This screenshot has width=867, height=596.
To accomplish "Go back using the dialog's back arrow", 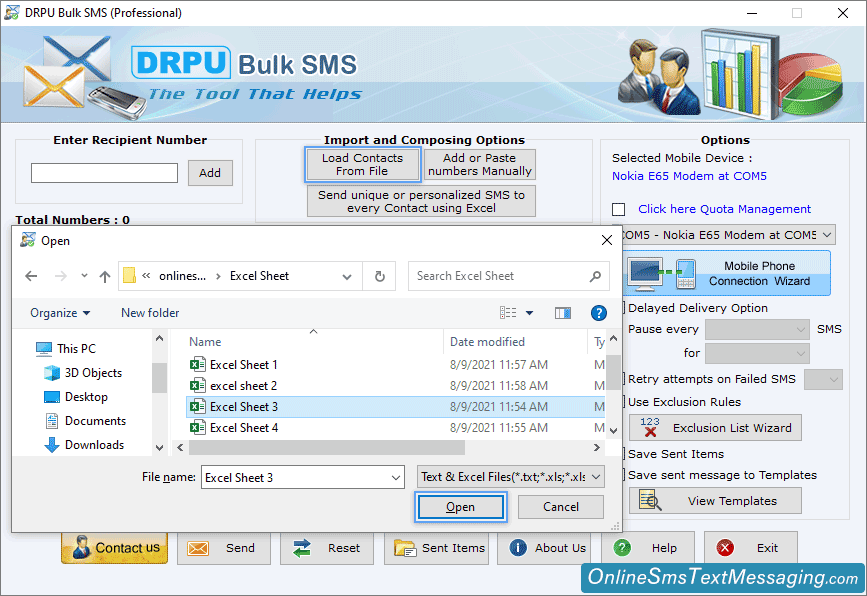I will 32,276.
